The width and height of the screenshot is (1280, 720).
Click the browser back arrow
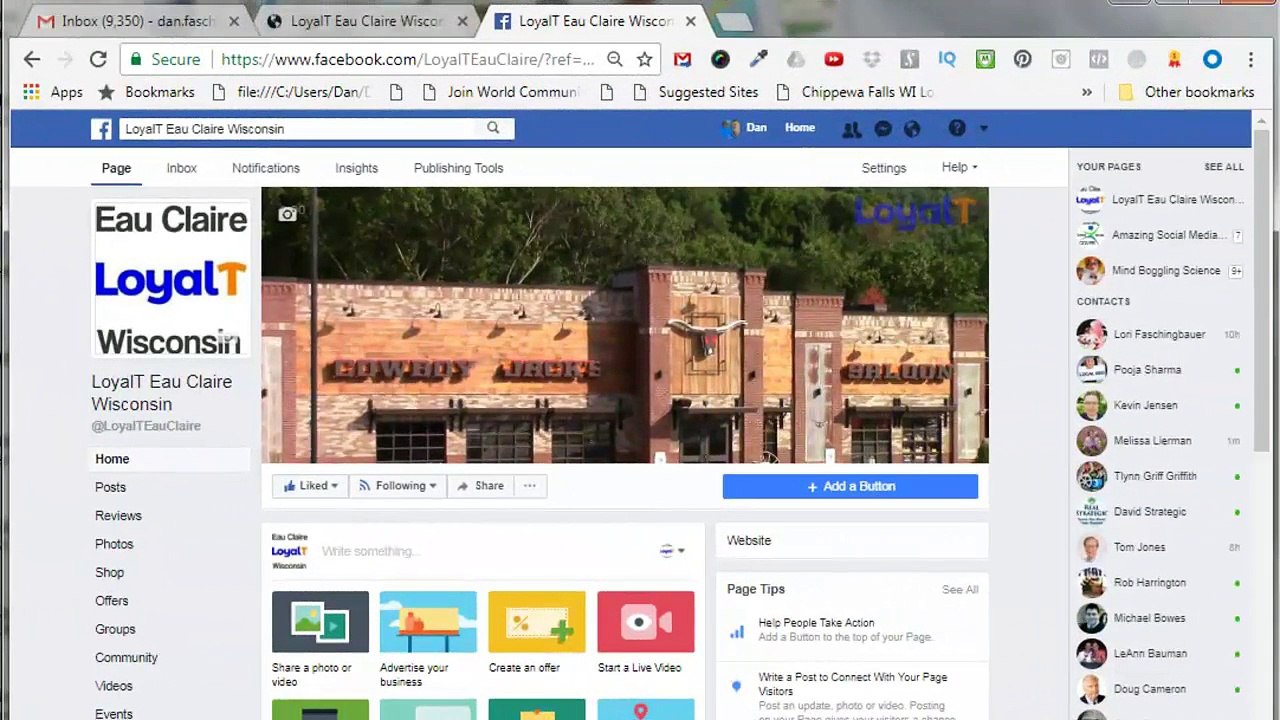click(x=32, y=59)
